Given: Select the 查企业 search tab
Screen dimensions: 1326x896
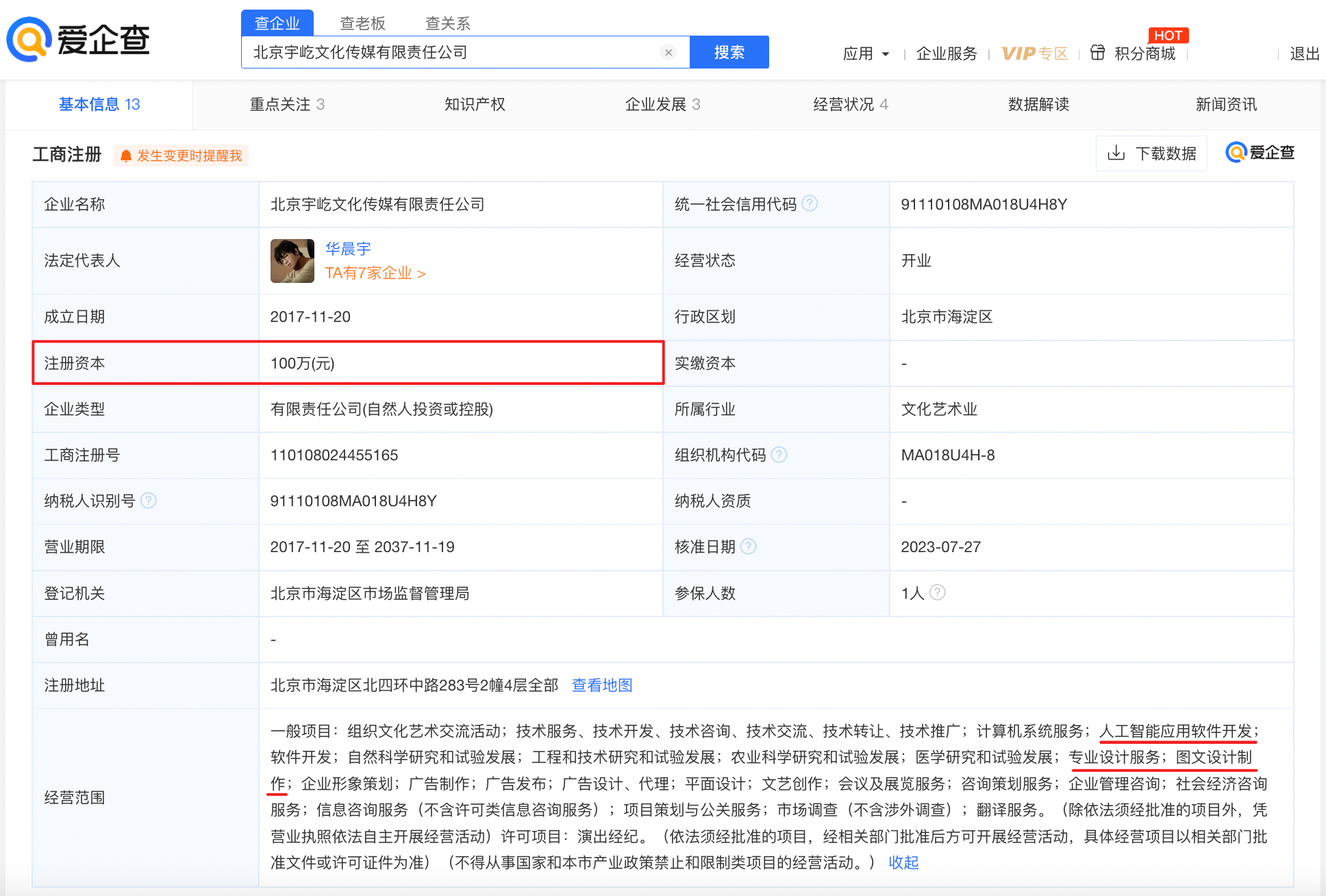Looking at the screenshot, I should point(277,23).
